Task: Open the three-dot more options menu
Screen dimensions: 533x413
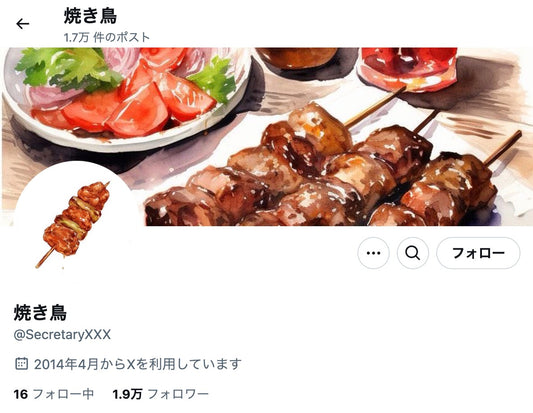Action: coord(374,253)
